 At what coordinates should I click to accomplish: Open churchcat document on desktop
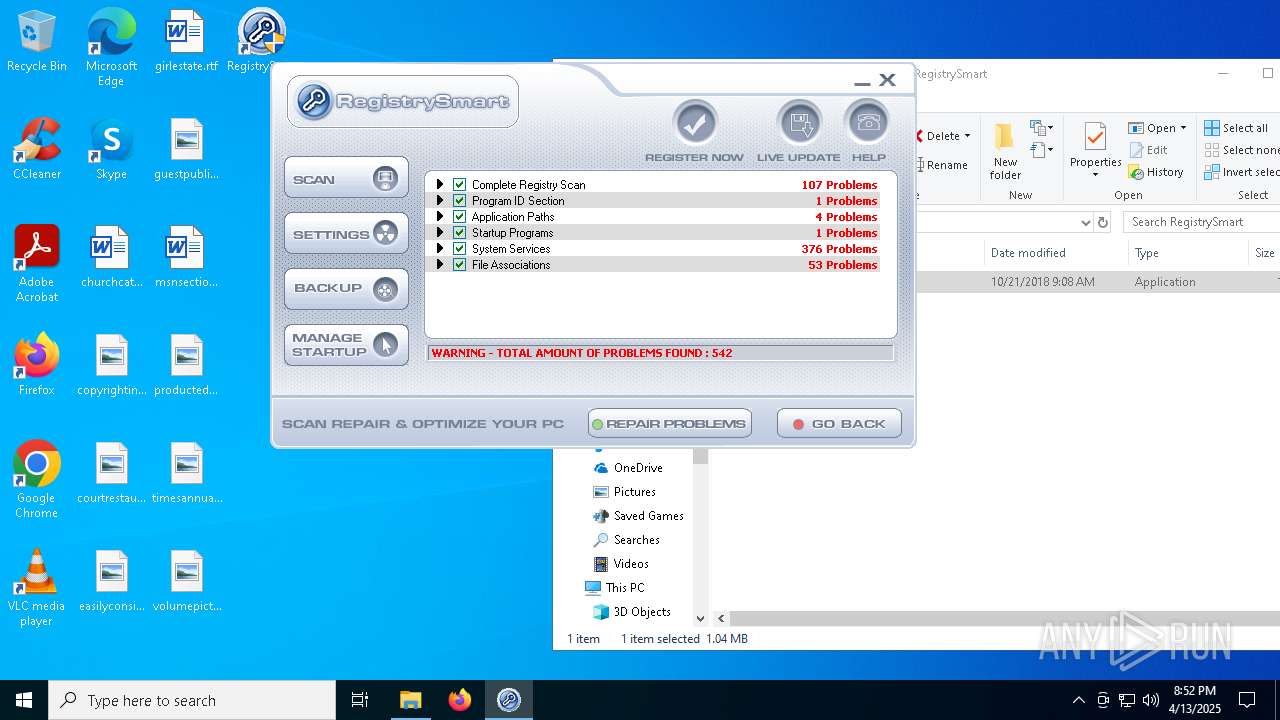(x=111, y=257)
